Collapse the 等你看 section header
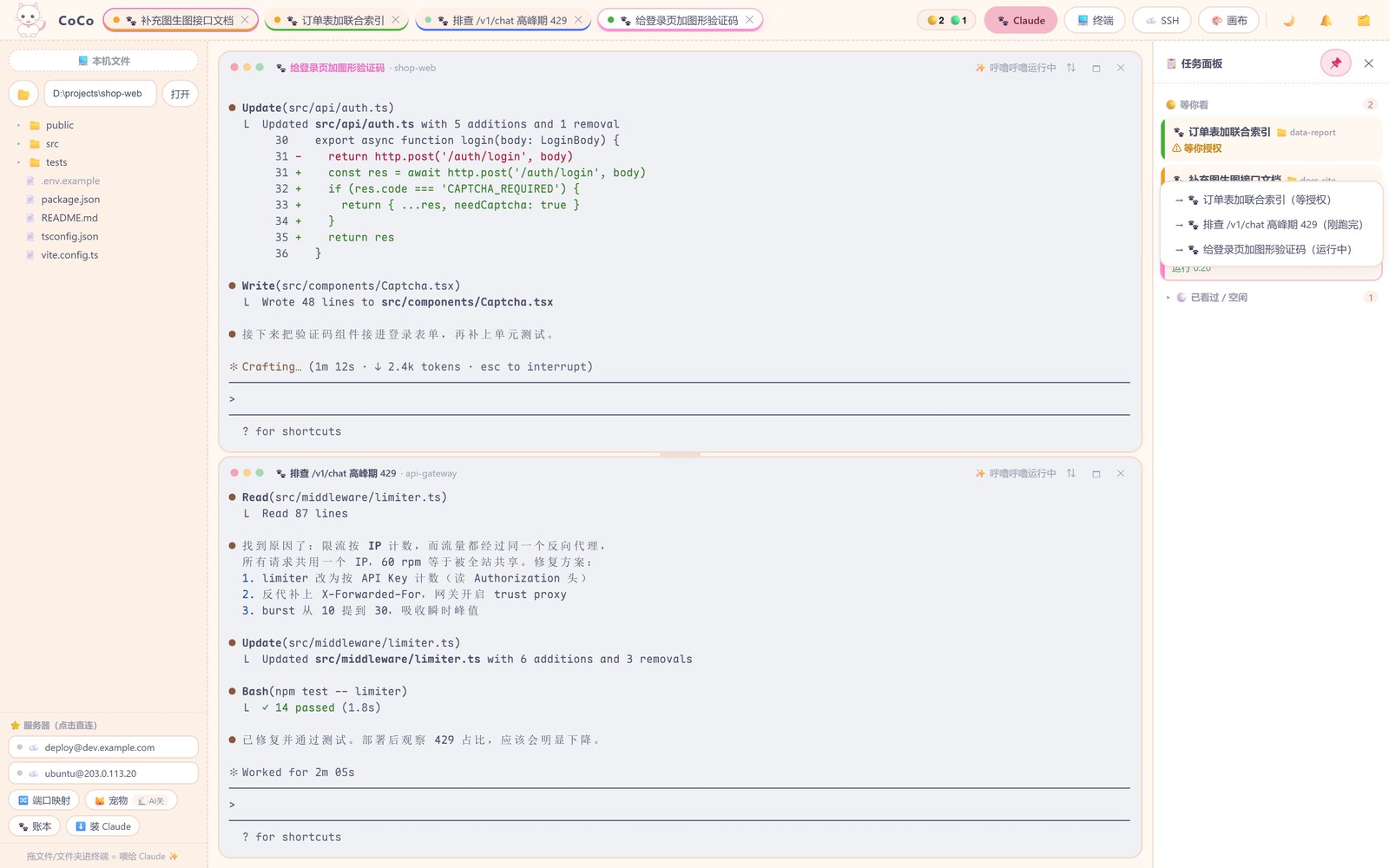Screen dimensions: 1389x868 click(x=1272, y=104)
